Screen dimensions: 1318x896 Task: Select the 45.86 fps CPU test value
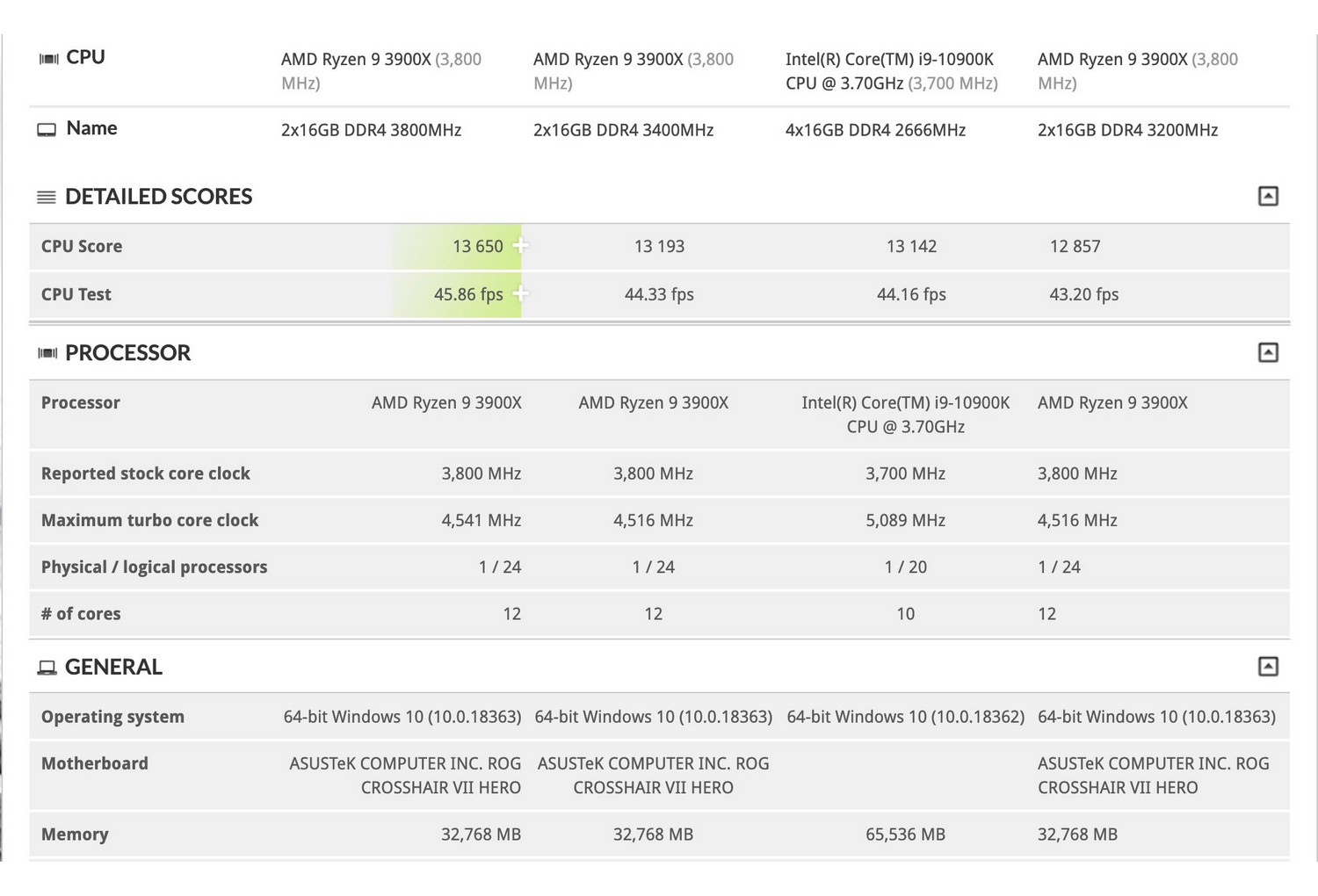coord(468,294)
